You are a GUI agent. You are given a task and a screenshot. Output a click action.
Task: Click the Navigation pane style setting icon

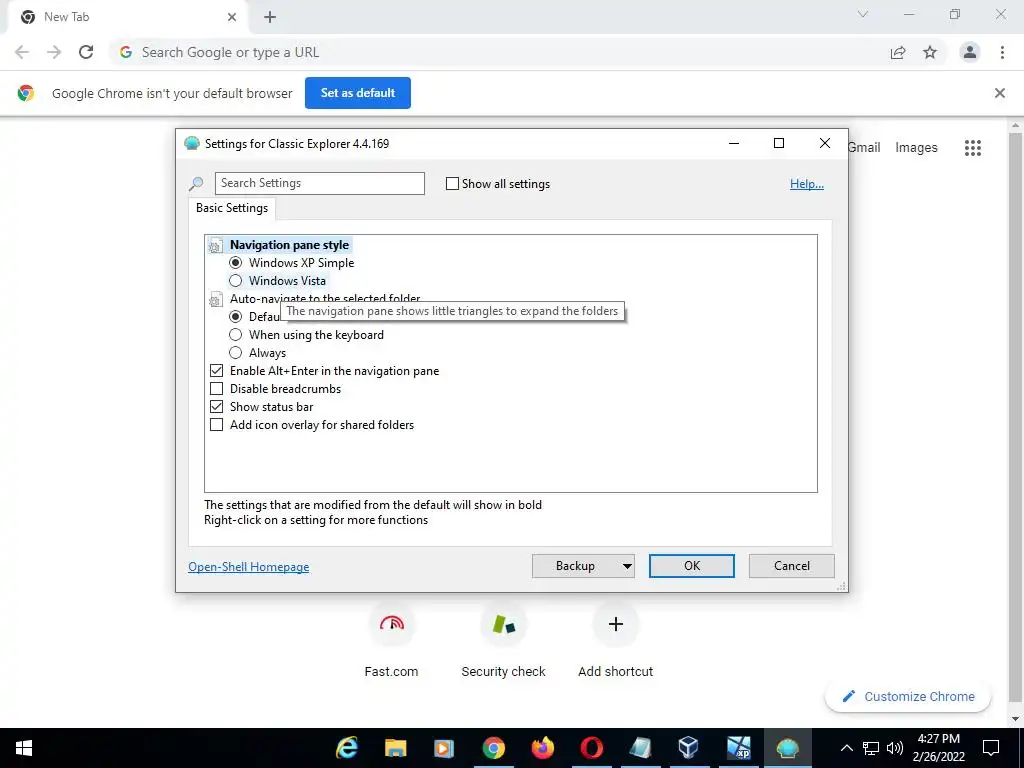click(x=215, y=246)
